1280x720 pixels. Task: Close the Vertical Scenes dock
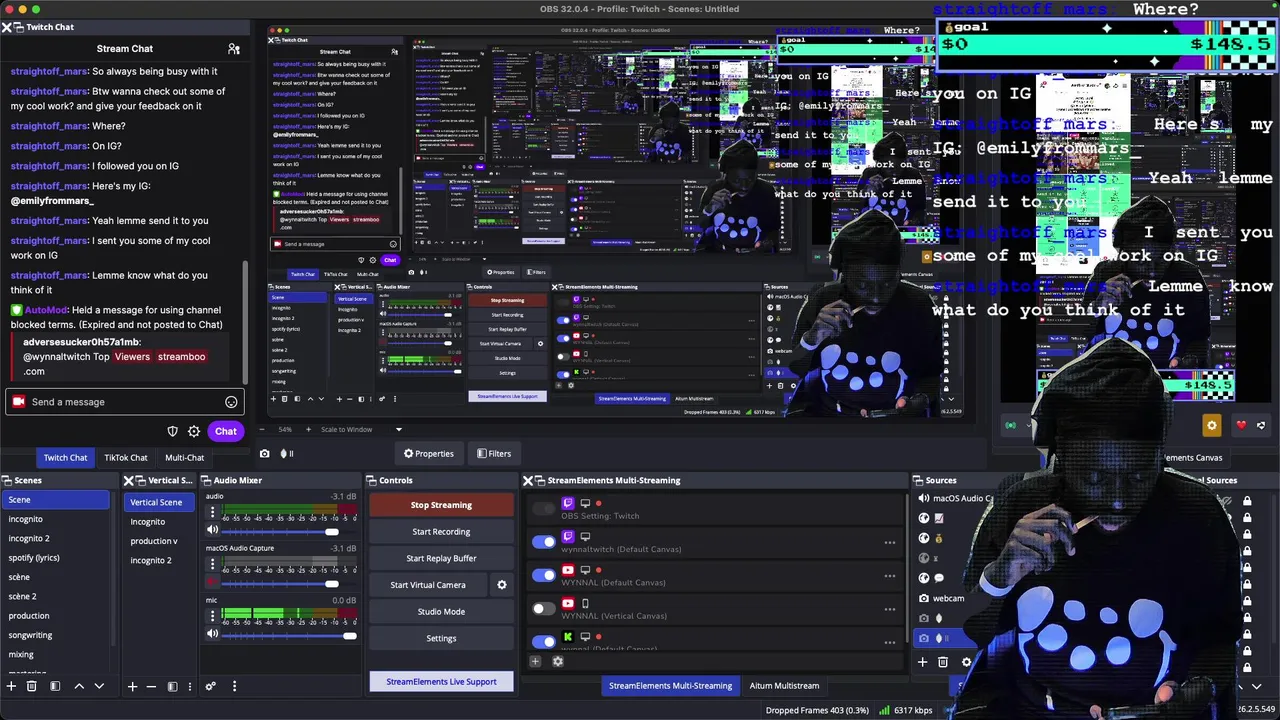(129, 480)
